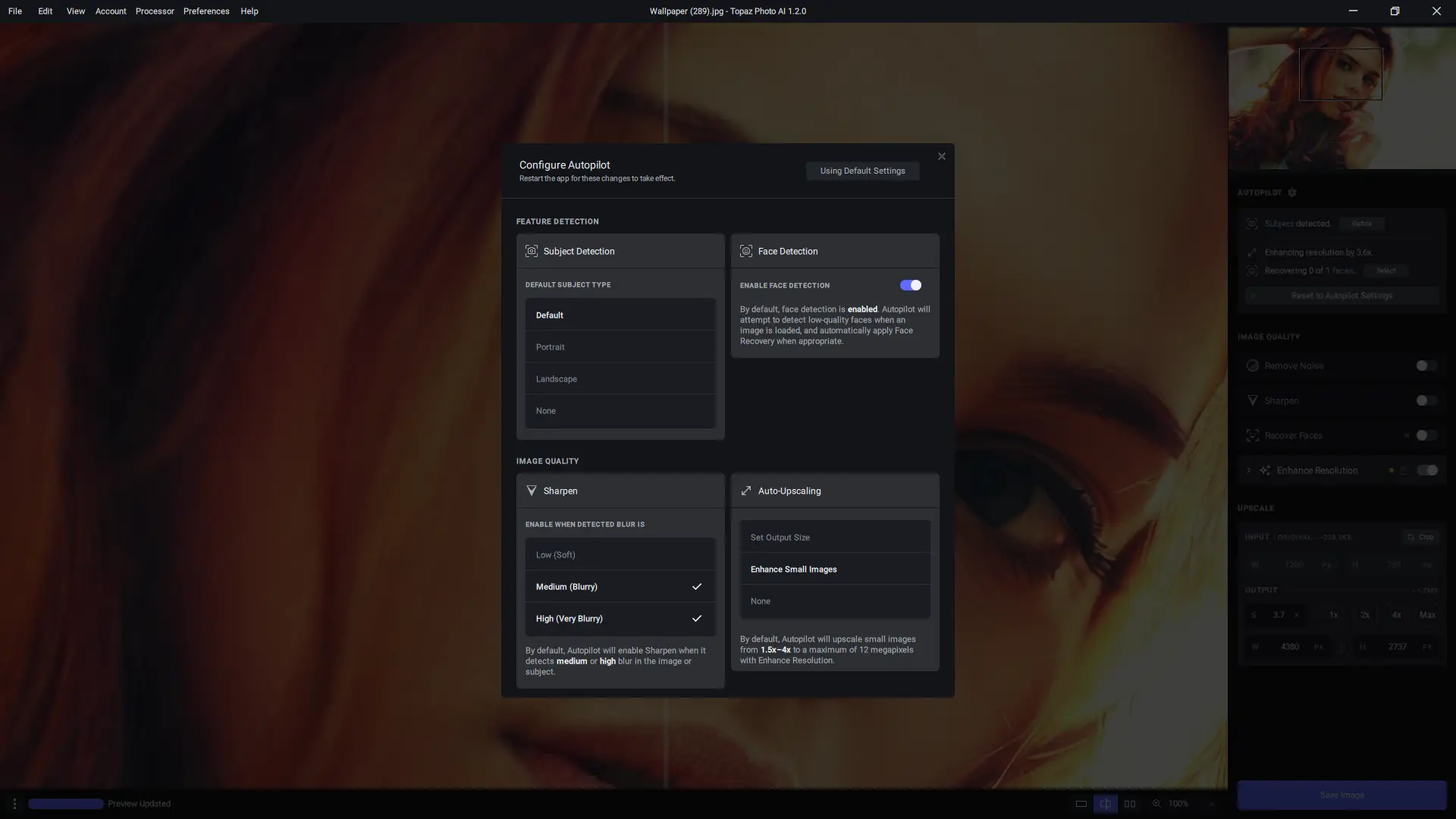Image resolution: width=1456 pixels, height=819 pixels.
Task: Click the Sharpen triangle icon
Action: pyautogui.click(x=532, y=491)
